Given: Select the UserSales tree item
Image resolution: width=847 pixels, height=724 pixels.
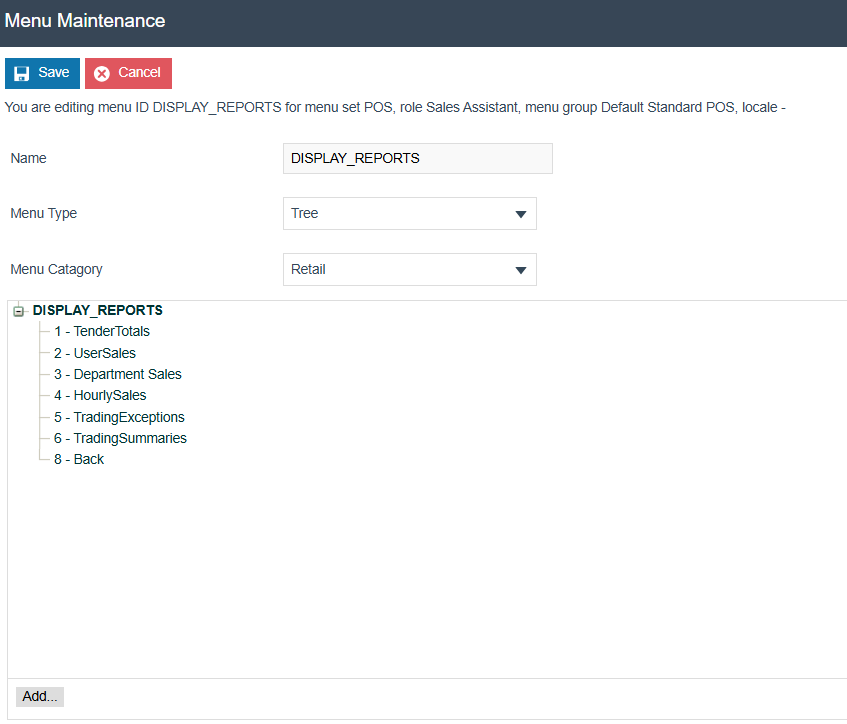Looking at the screenshot, I should coord(95,352).
